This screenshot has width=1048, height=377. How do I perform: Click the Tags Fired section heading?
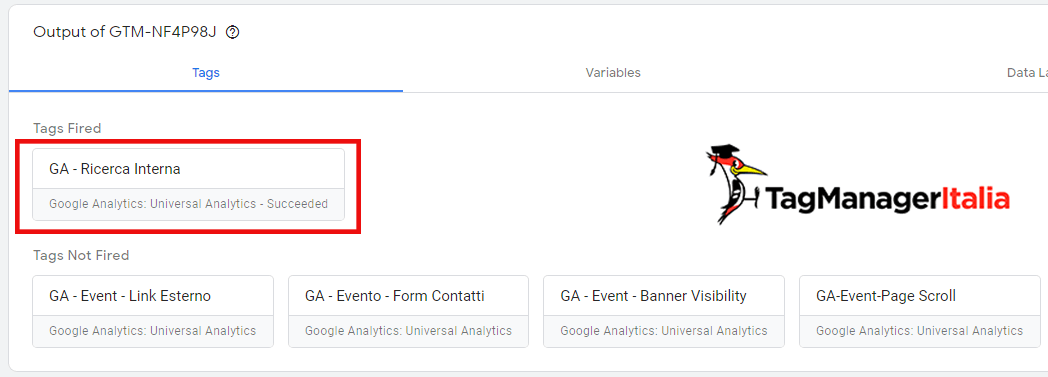coord(67,128)
